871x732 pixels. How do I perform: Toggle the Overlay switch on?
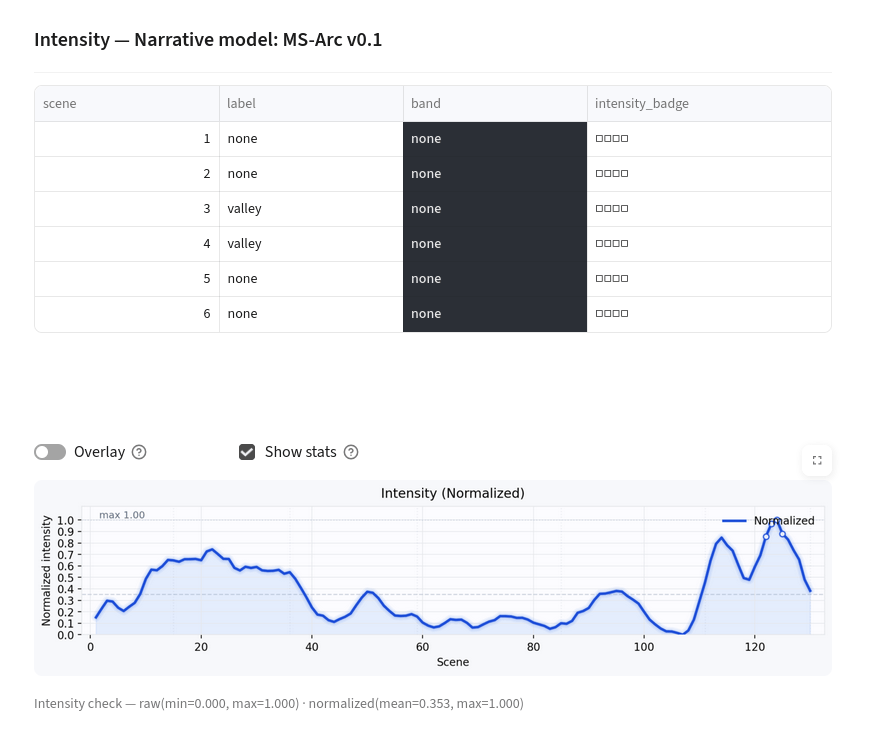50,452
